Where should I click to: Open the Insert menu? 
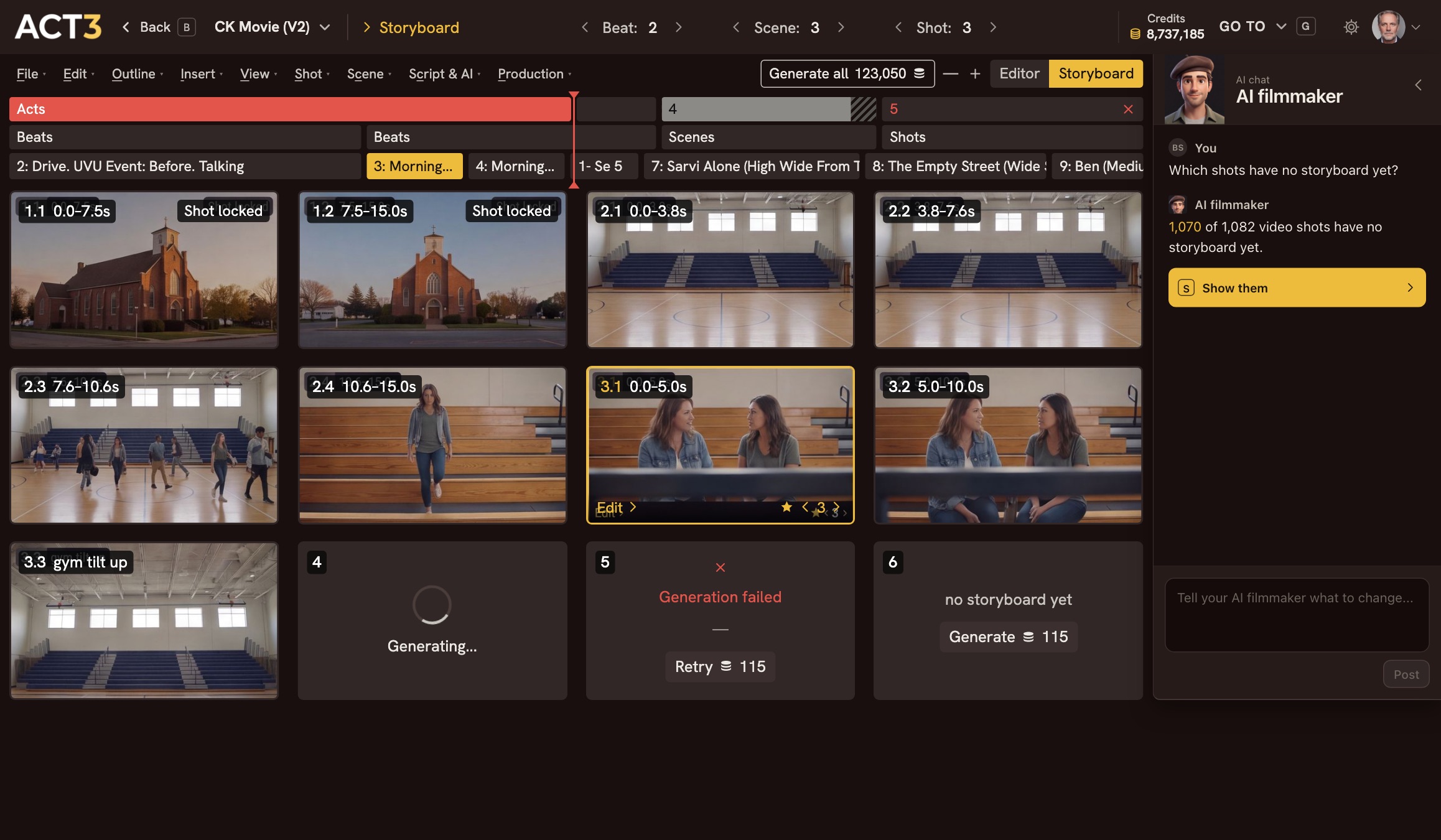click(x=201, y=73)
